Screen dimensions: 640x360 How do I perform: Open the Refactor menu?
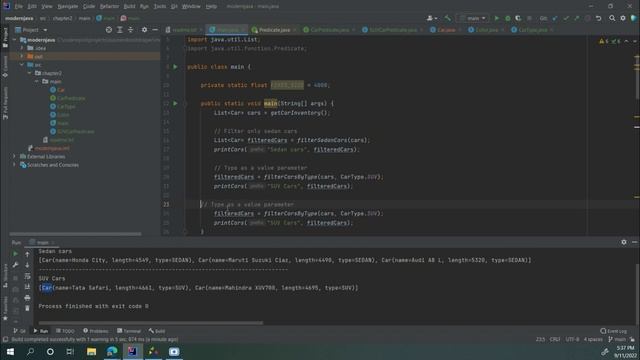109,7
